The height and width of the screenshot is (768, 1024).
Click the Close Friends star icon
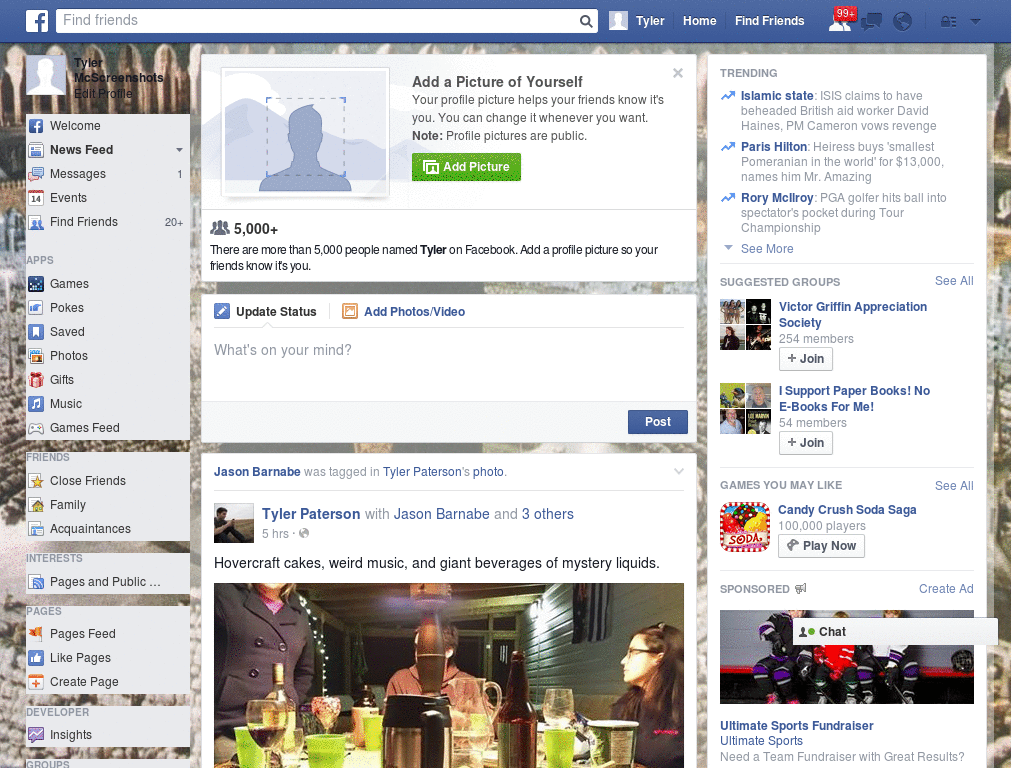click(x=36, y=481)
